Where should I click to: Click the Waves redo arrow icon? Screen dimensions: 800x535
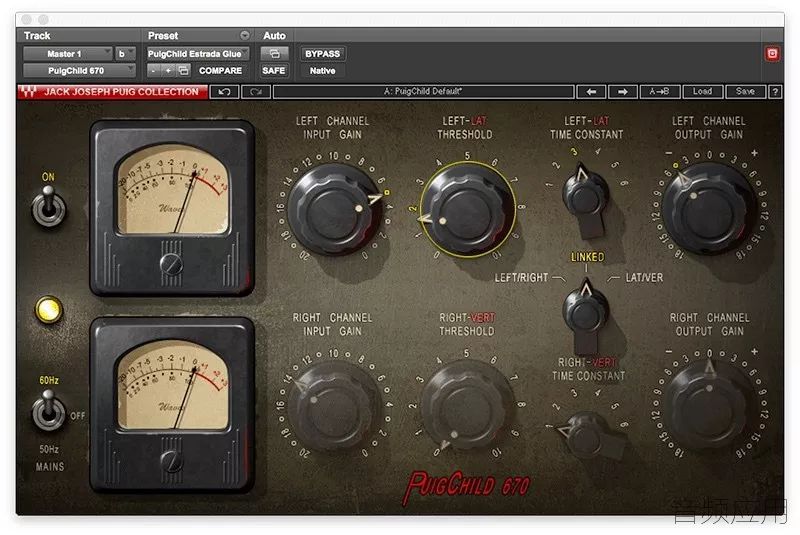point(256,92)
